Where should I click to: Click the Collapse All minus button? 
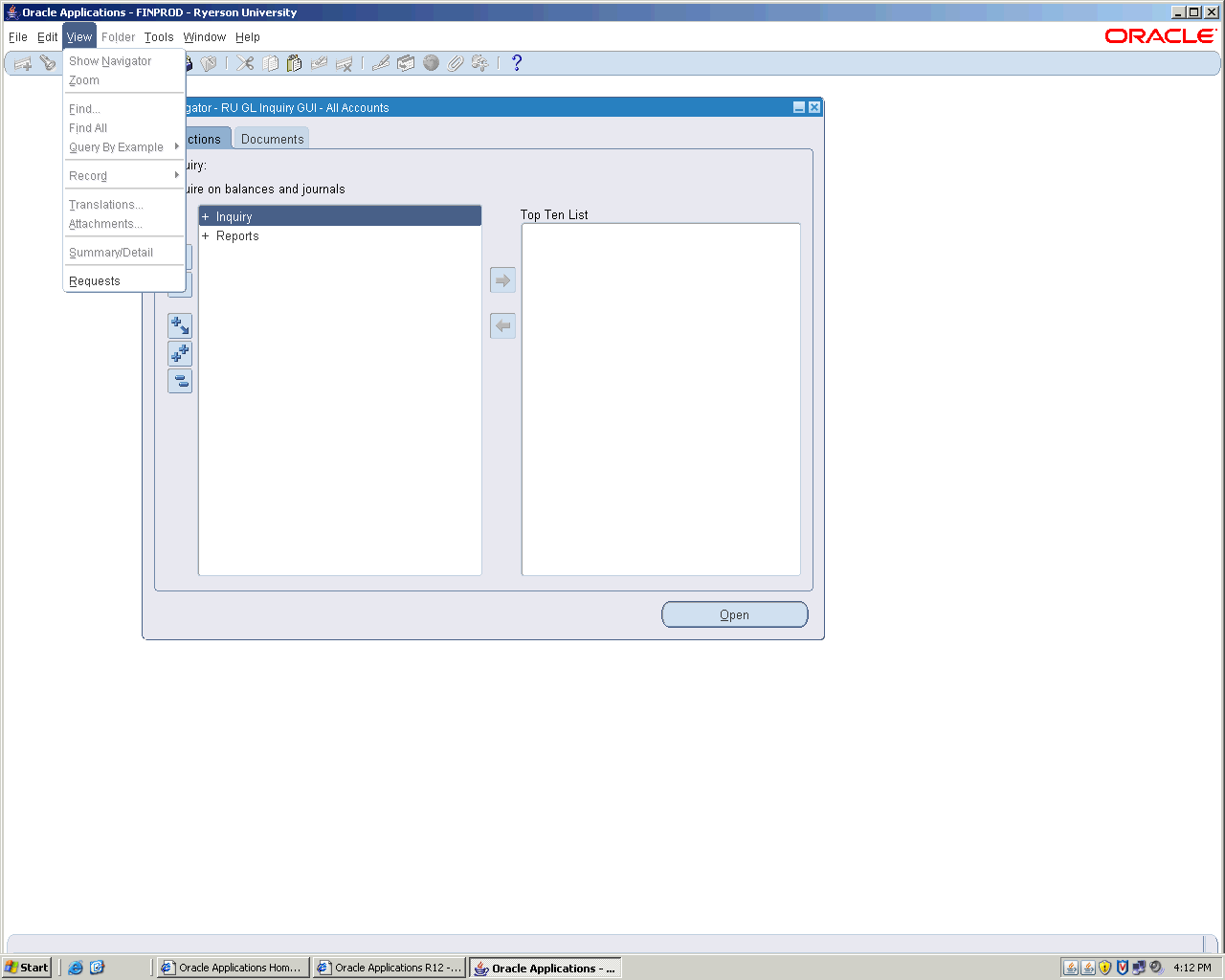(180, 382)
